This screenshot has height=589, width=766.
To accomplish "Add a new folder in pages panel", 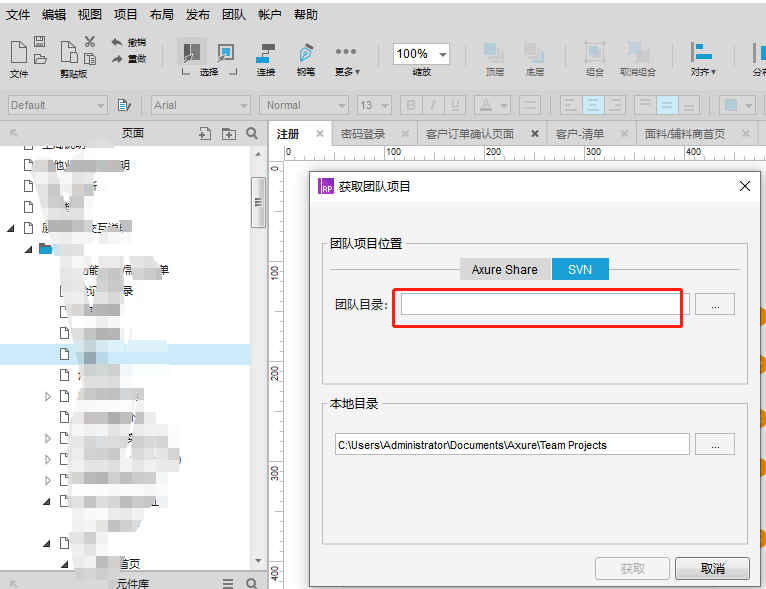I will (x=229, y=133).
